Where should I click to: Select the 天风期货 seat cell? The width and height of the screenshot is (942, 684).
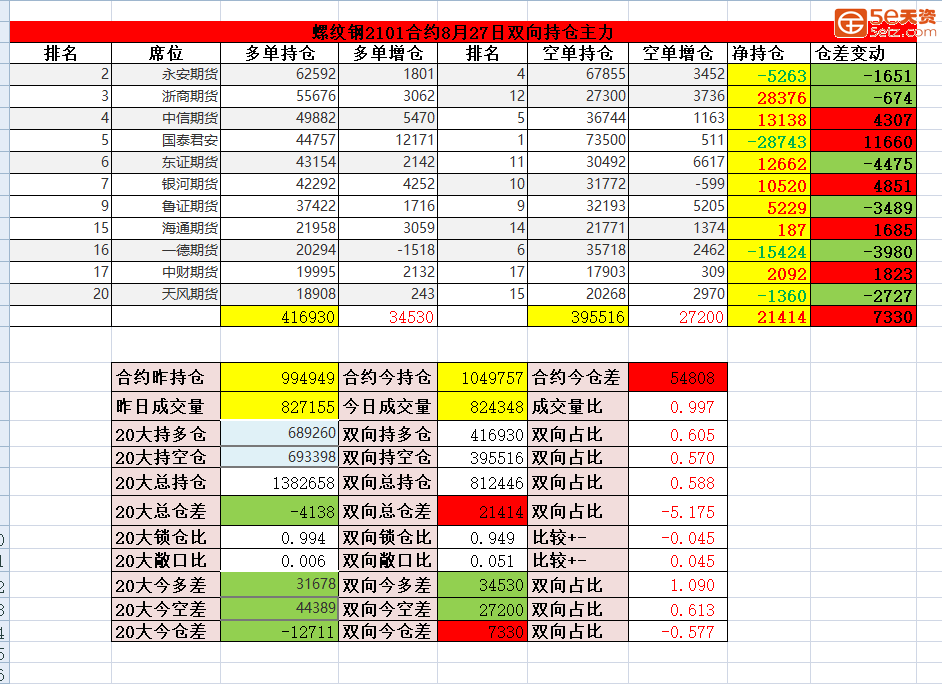(166, 294)
